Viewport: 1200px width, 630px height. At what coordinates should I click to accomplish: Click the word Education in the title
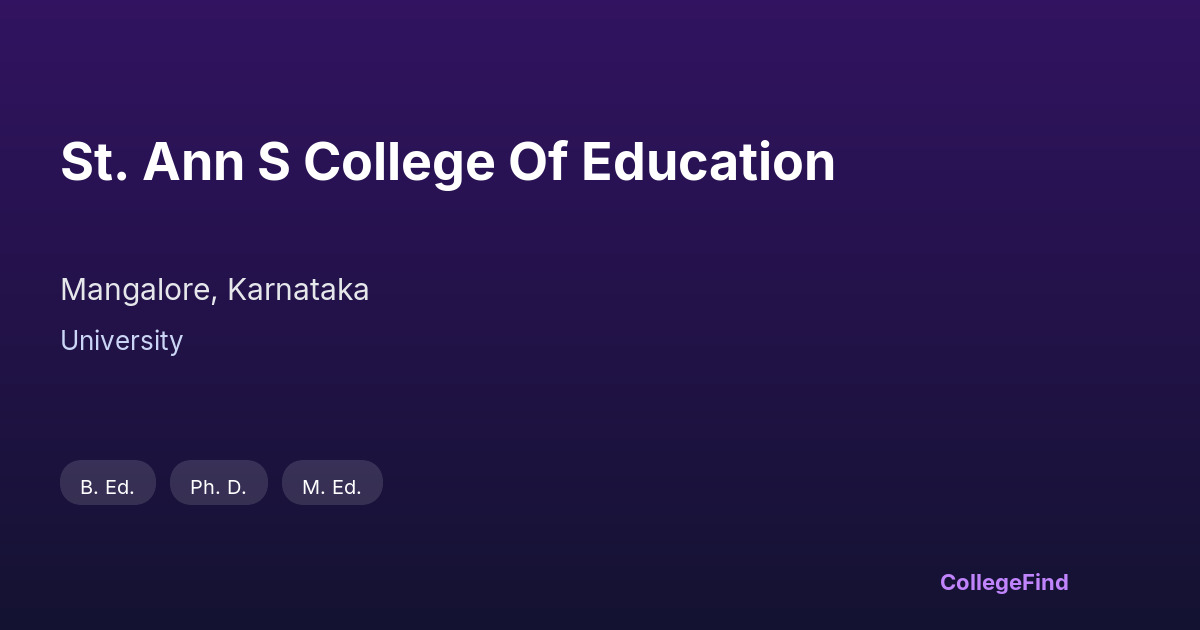tap(708, 162)
